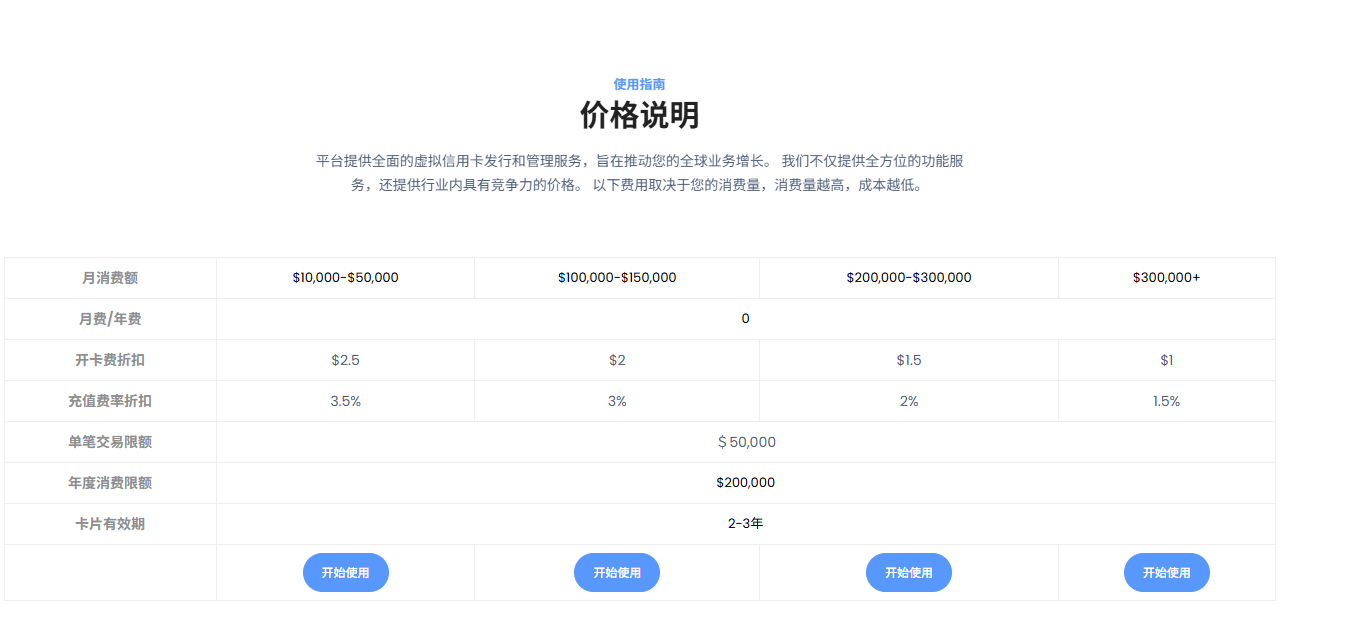
Task: Click 开始使用 button under $100,000-$150,000 column
Action: [617, 572]
